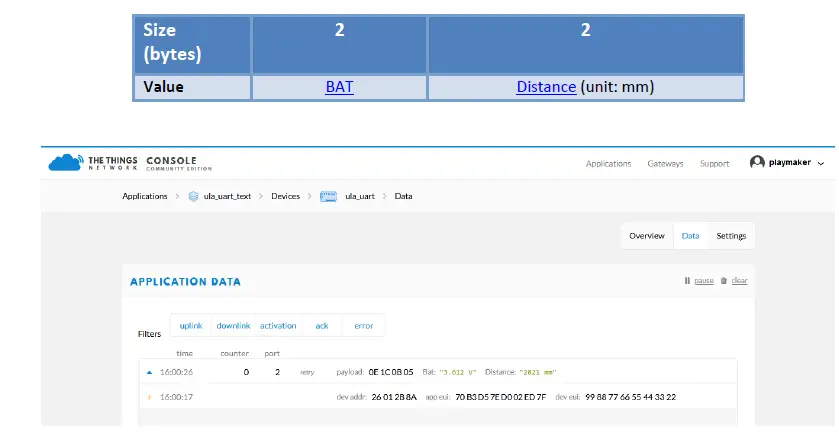839x437 pixels.
Task: Click the Bat value 3.612 V
Action: pos(457,372)
